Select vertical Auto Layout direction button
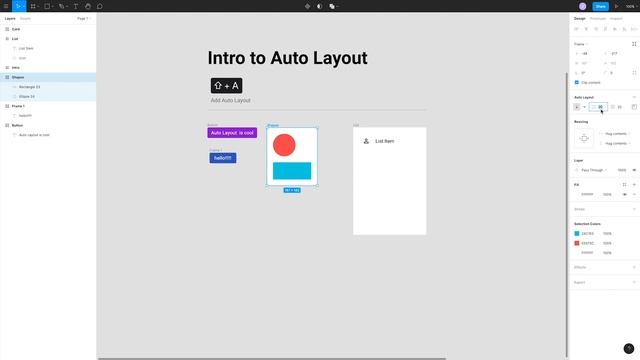 click(x=577, y=107)
